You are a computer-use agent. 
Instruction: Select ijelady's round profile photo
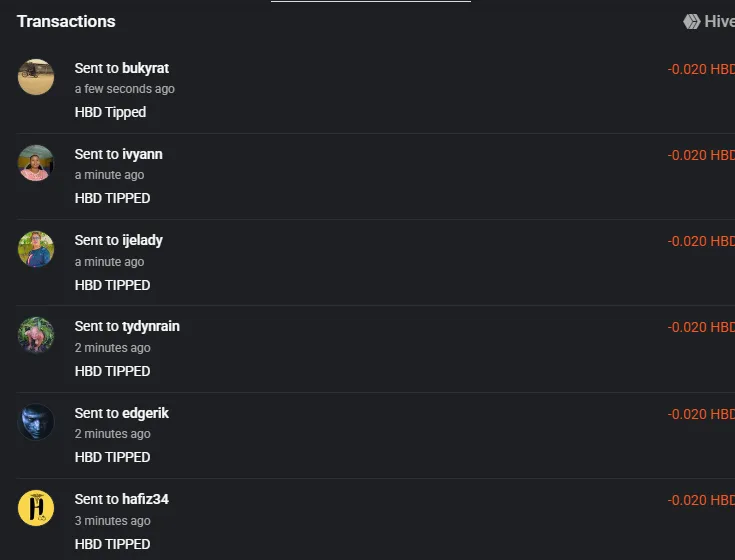coord(36,249)
